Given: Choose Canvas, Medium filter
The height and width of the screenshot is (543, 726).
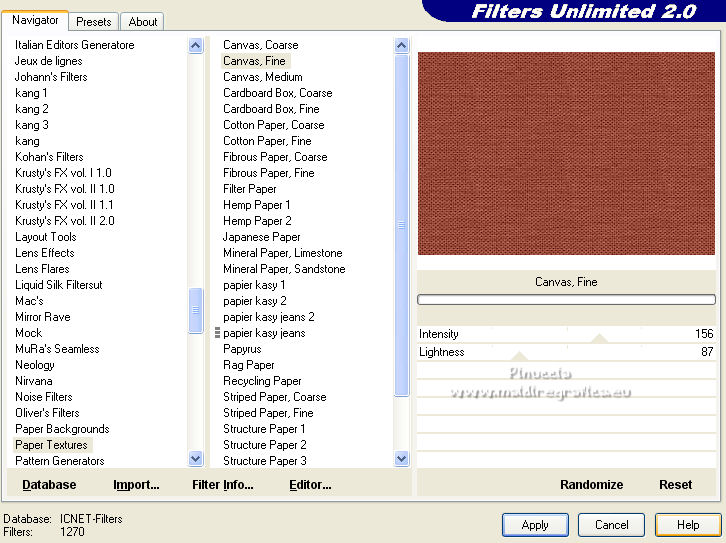Looking at the screenshot, I should (x=263, y=77).
